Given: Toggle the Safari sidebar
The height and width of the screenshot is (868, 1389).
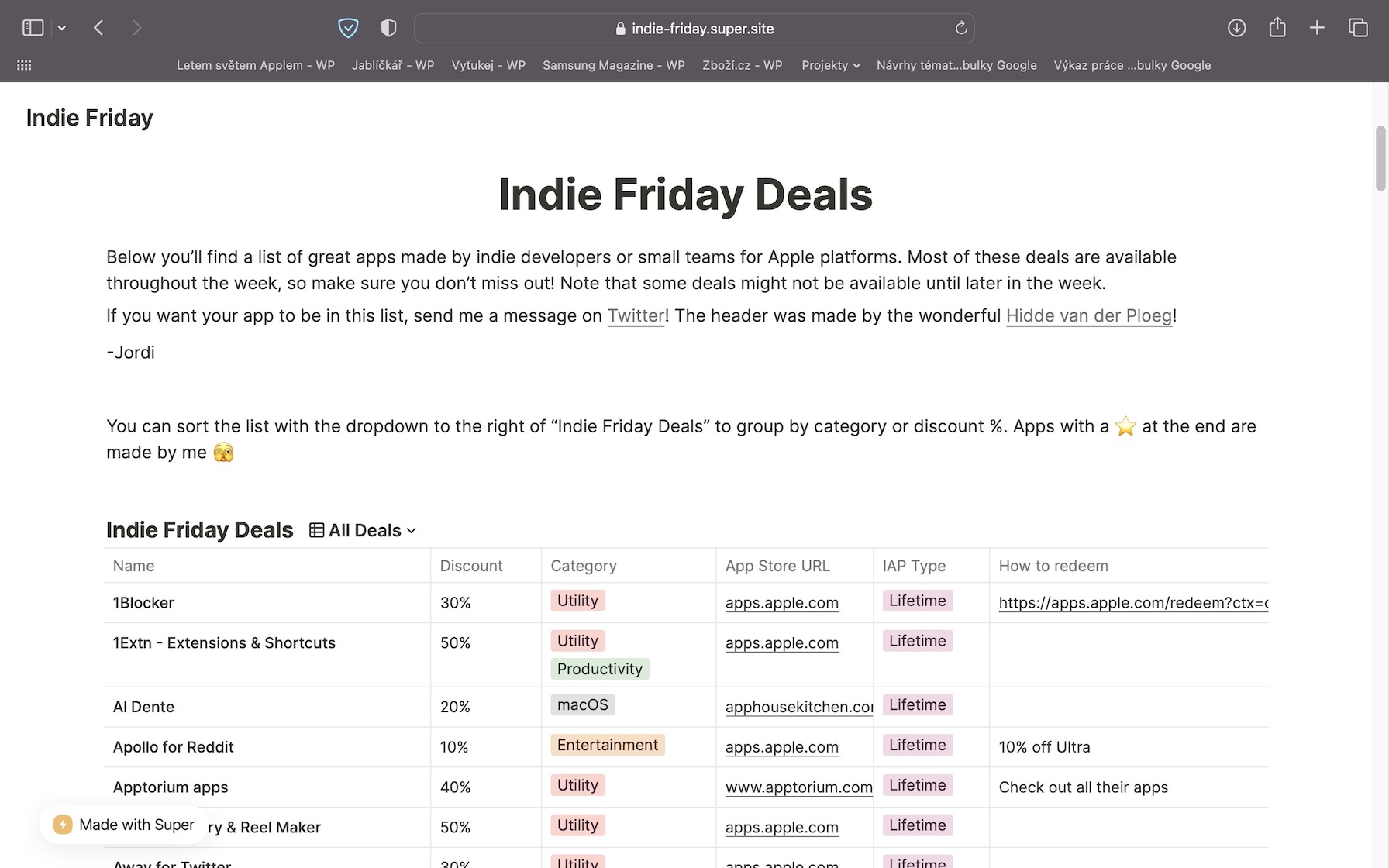Looking at the screenshot, I should 33,28.
